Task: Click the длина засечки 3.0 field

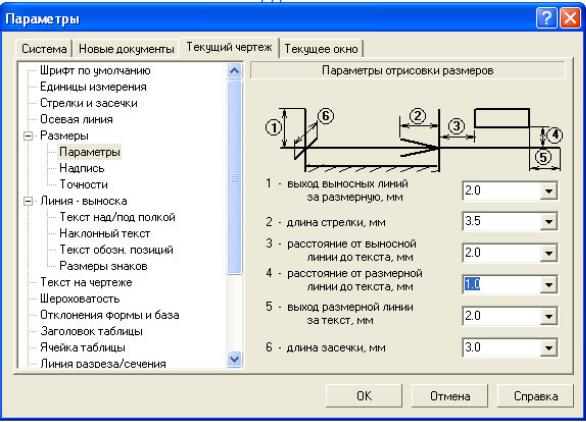Action: [501, 348]
